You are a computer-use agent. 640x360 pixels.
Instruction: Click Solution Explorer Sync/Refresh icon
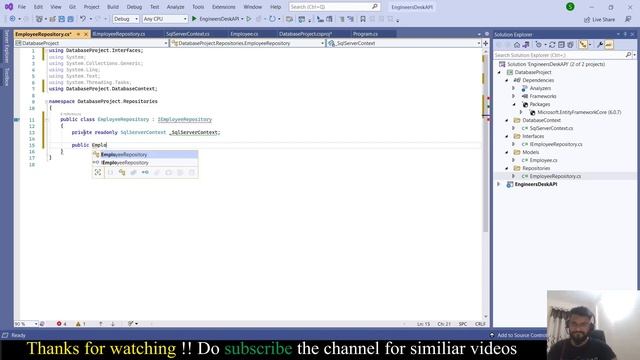coord(552,44)
